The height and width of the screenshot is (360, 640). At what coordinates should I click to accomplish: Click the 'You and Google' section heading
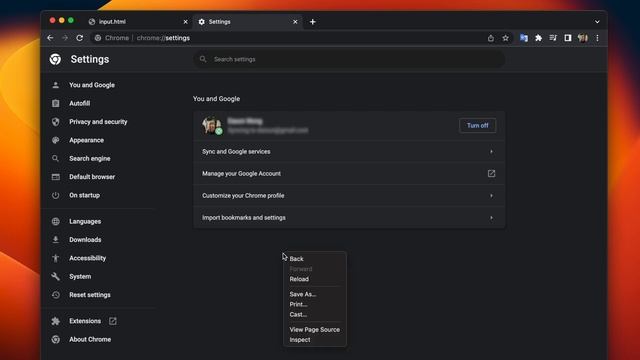tap(216, 99)
